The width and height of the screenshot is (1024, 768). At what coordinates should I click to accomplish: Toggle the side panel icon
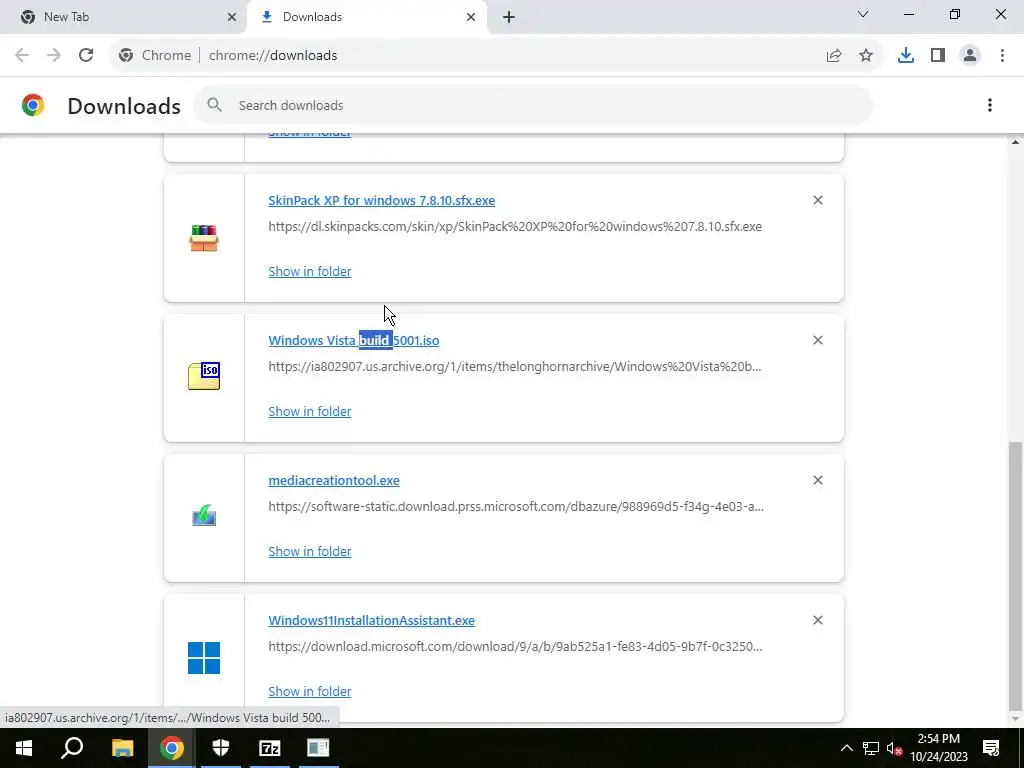tap(938, 56)
